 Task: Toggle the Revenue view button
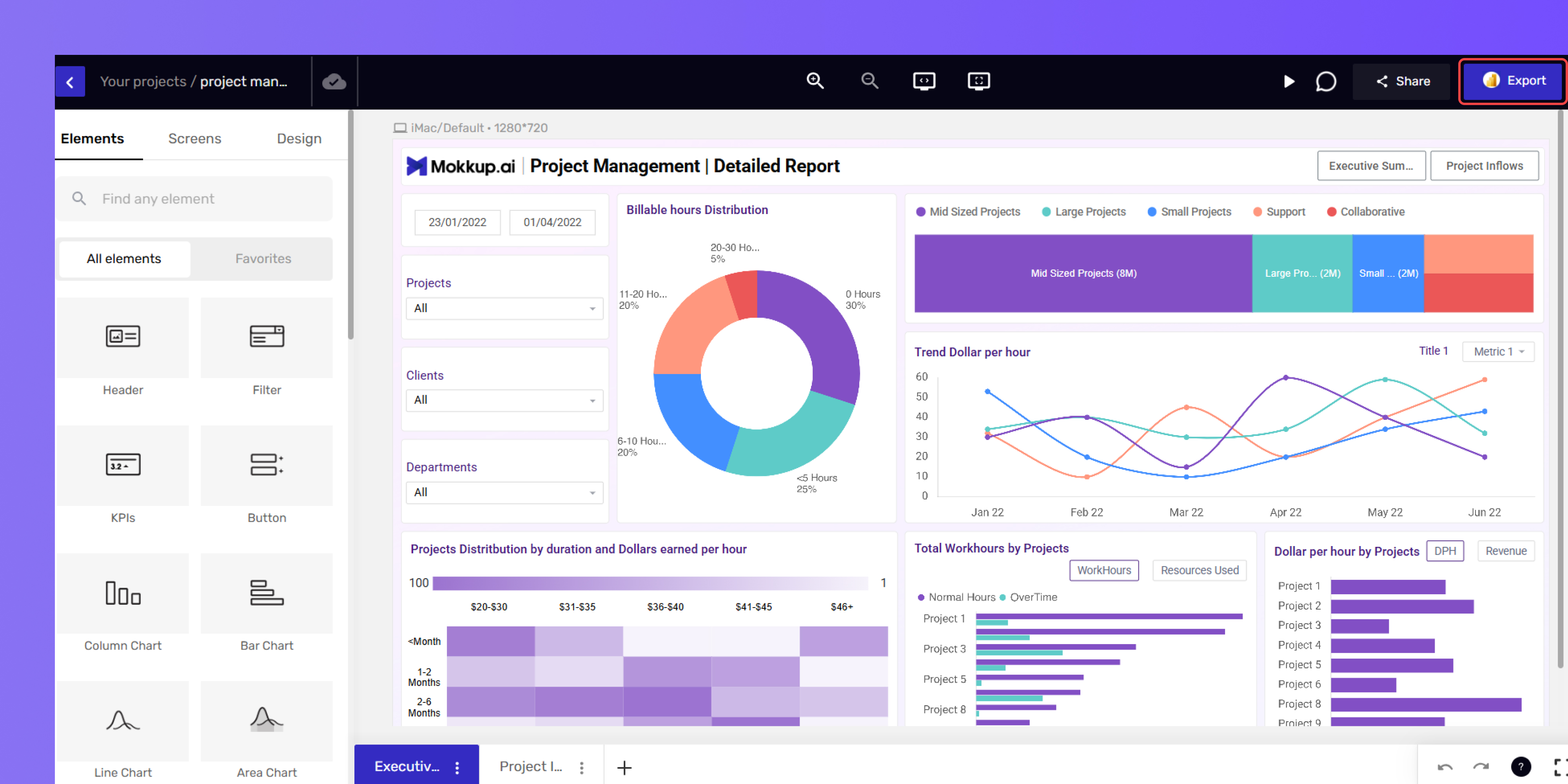(x=1506, y=551)
